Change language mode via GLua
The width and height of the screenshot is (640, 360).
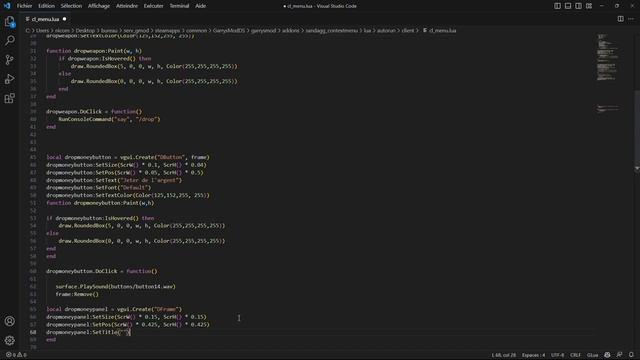[x=592, y=355]
